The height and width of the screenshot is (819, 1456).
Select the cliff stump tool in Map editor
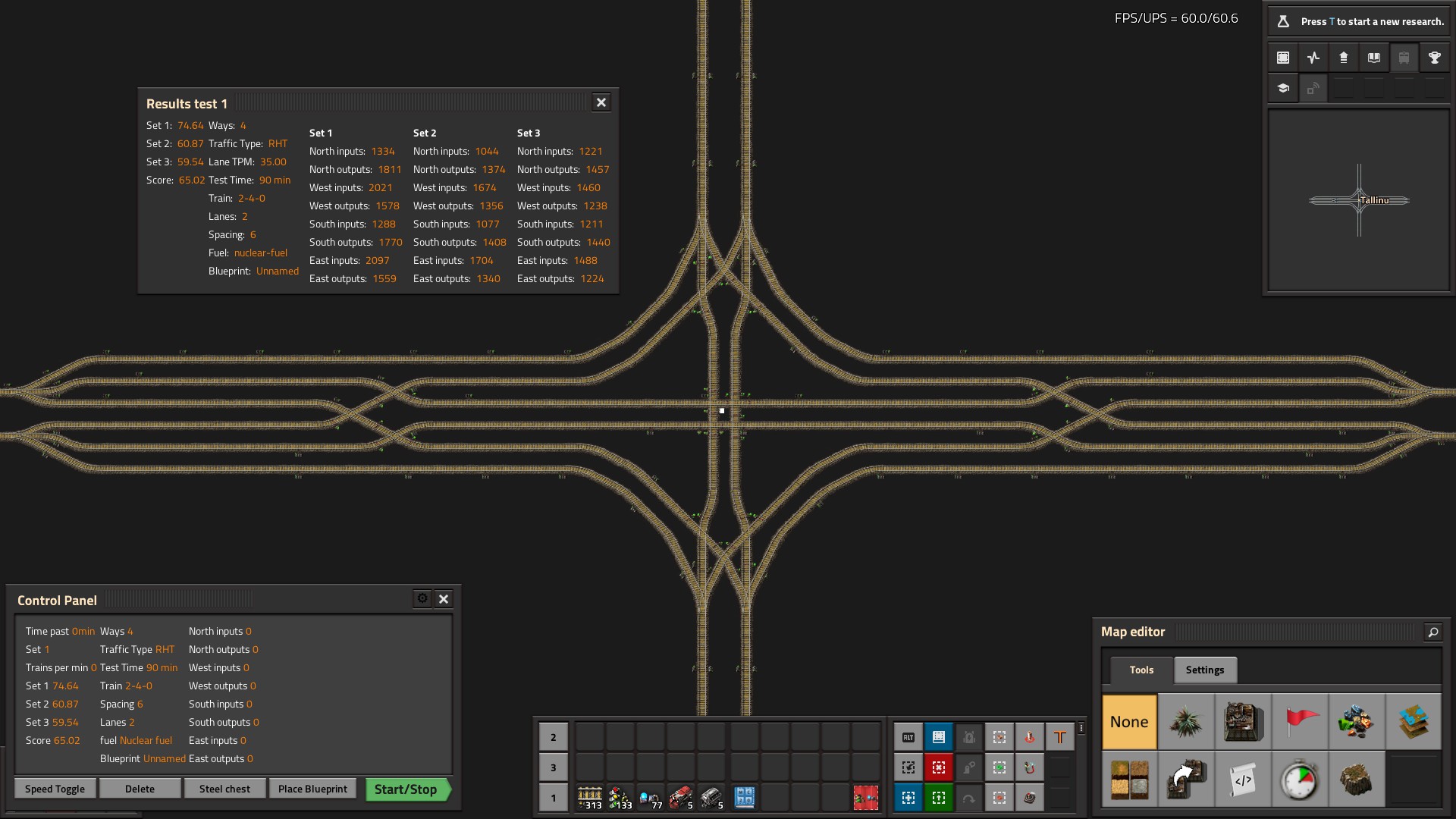[1357, 779]
